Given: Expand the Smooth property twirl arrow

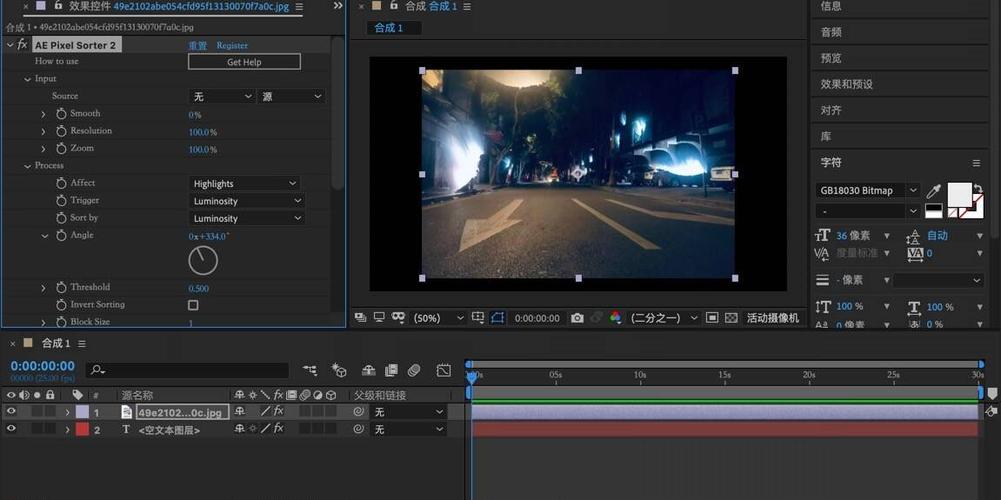Looking at the screenshot, I should click(44, 114).
